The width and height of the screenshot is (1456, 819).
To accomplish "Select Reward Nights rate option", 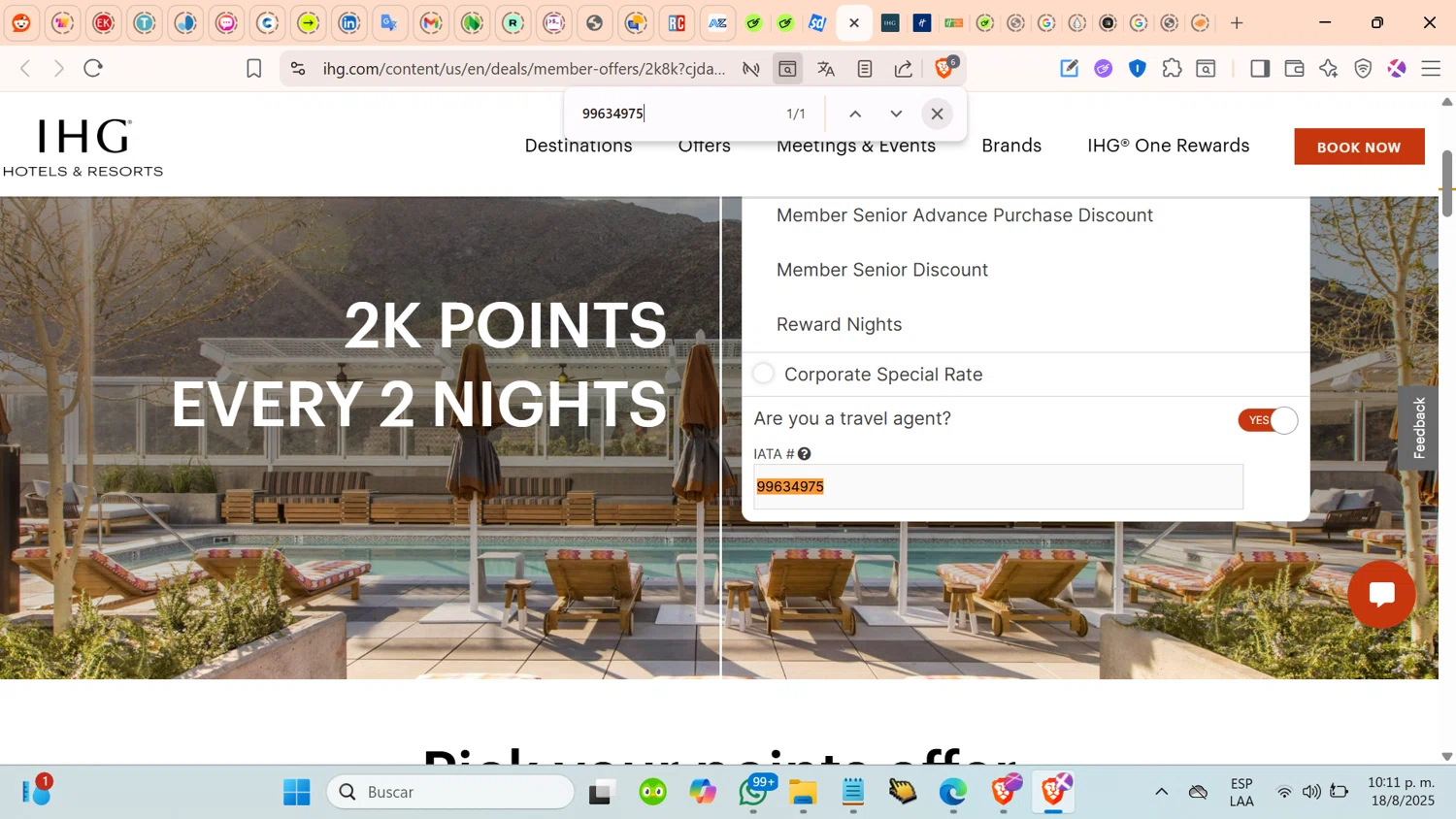I will [x=840, y=324].
